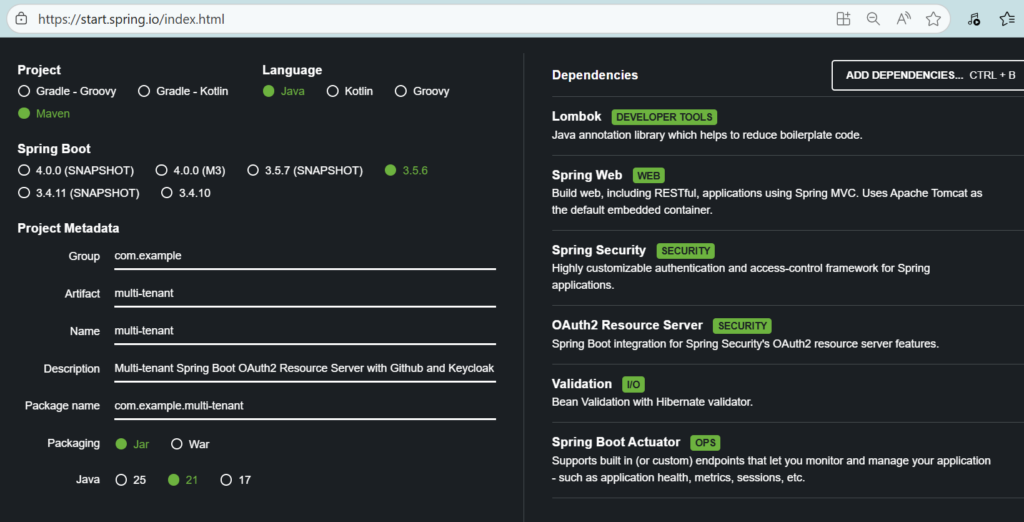Click the OAuth2 Resource Server dependency title
This screenshot has width=1024, height=522.
pyautogui.click(x=627, y=325)
